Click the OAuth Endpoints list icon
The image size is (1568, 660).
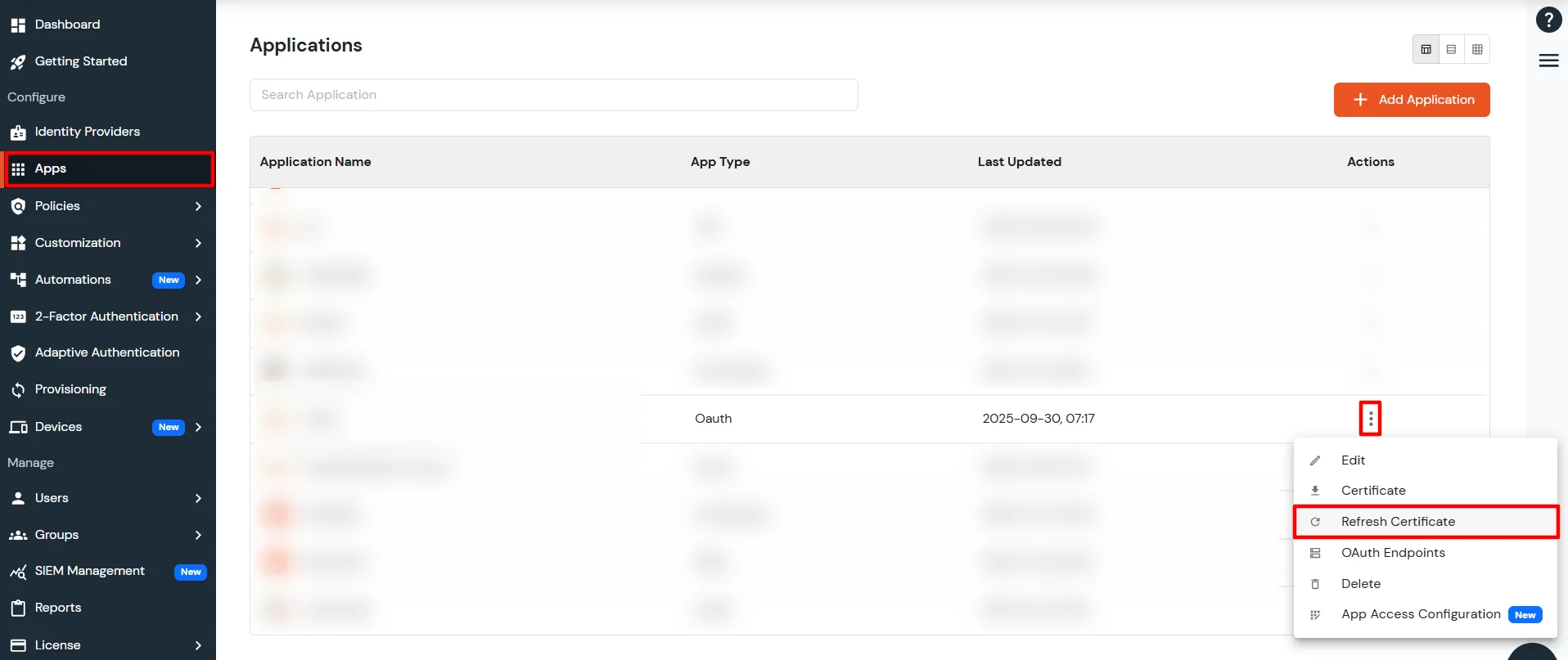pyautogui.click(x=1315, y=553)
